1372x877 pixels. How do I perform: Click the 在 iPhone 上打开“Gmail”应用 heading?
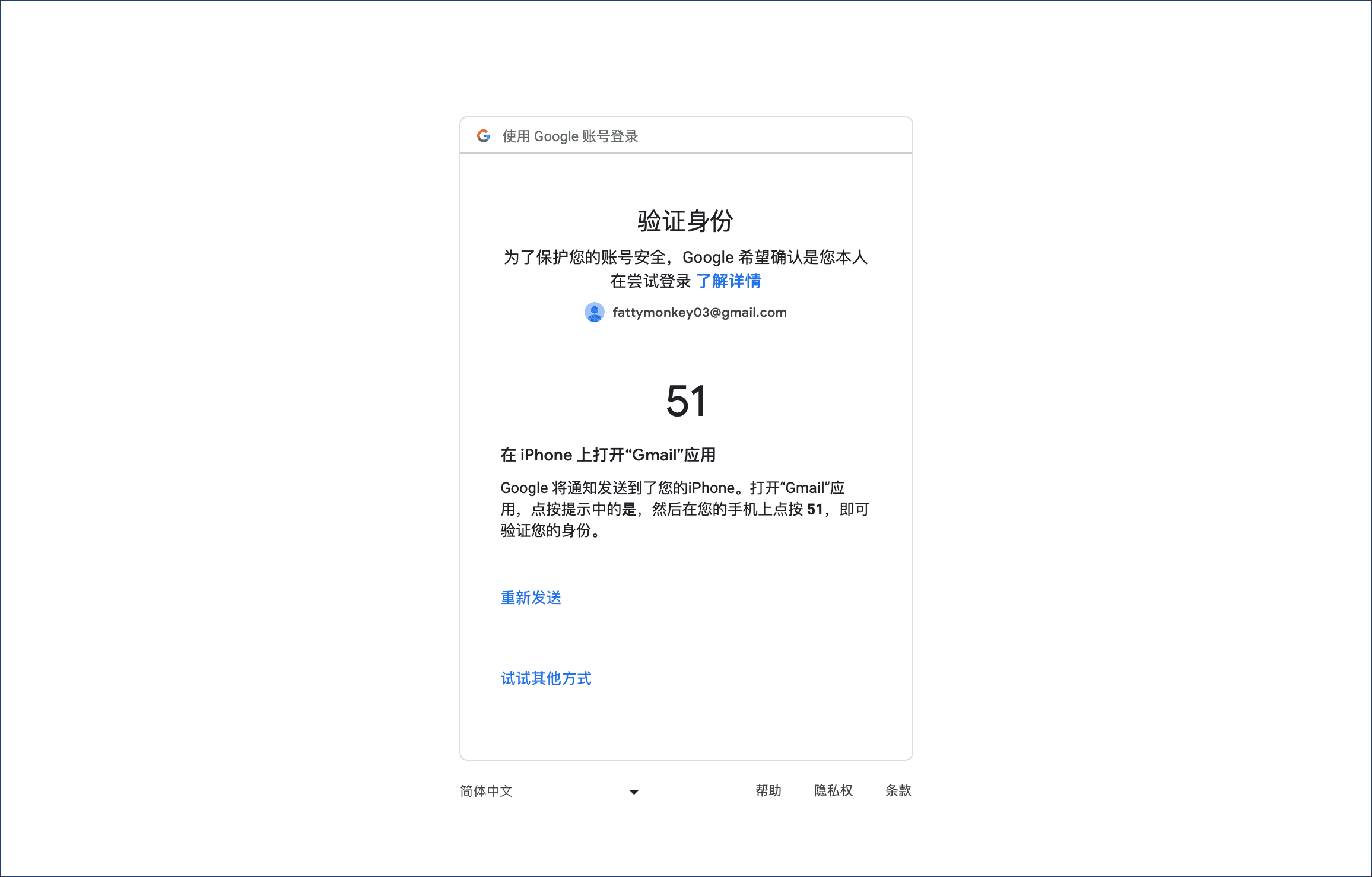click(608, 455)
